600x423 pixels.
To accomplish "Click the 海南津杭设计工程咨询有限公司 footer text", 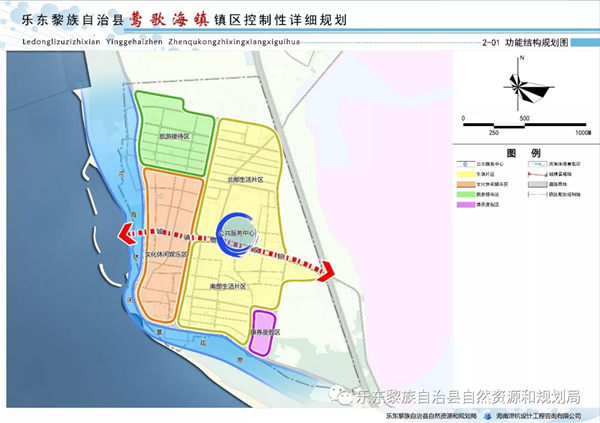I will coord(539,416).
